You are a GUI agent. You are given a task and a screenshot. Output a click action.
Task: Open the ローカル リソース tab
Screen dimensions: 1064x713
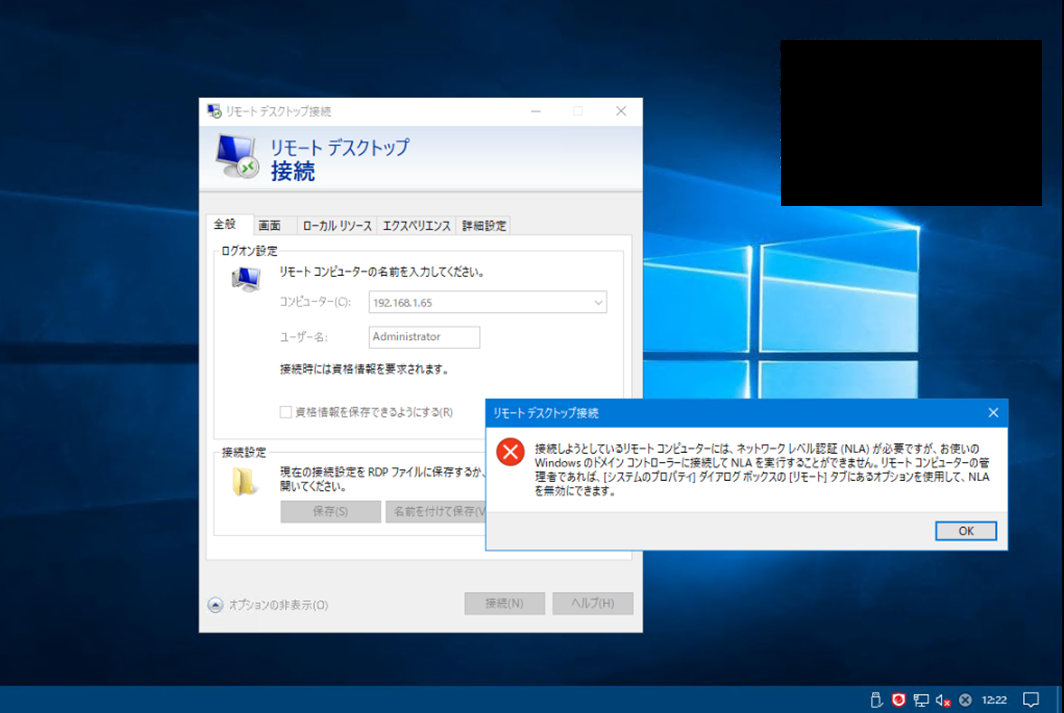337,226
